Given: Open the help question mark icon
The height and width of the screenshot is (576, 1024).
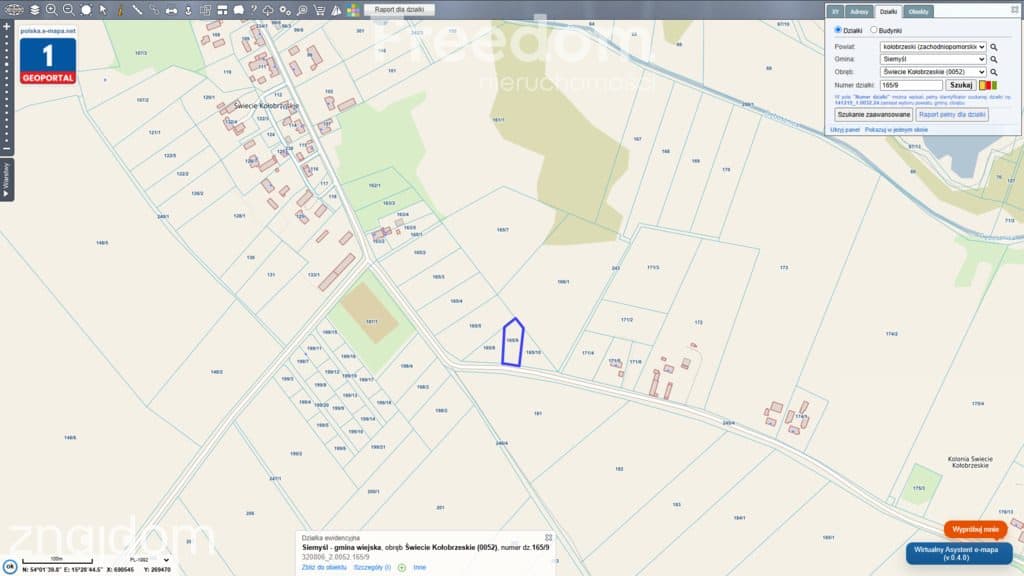Looking at the screenshot, I should tap(253, 10).
